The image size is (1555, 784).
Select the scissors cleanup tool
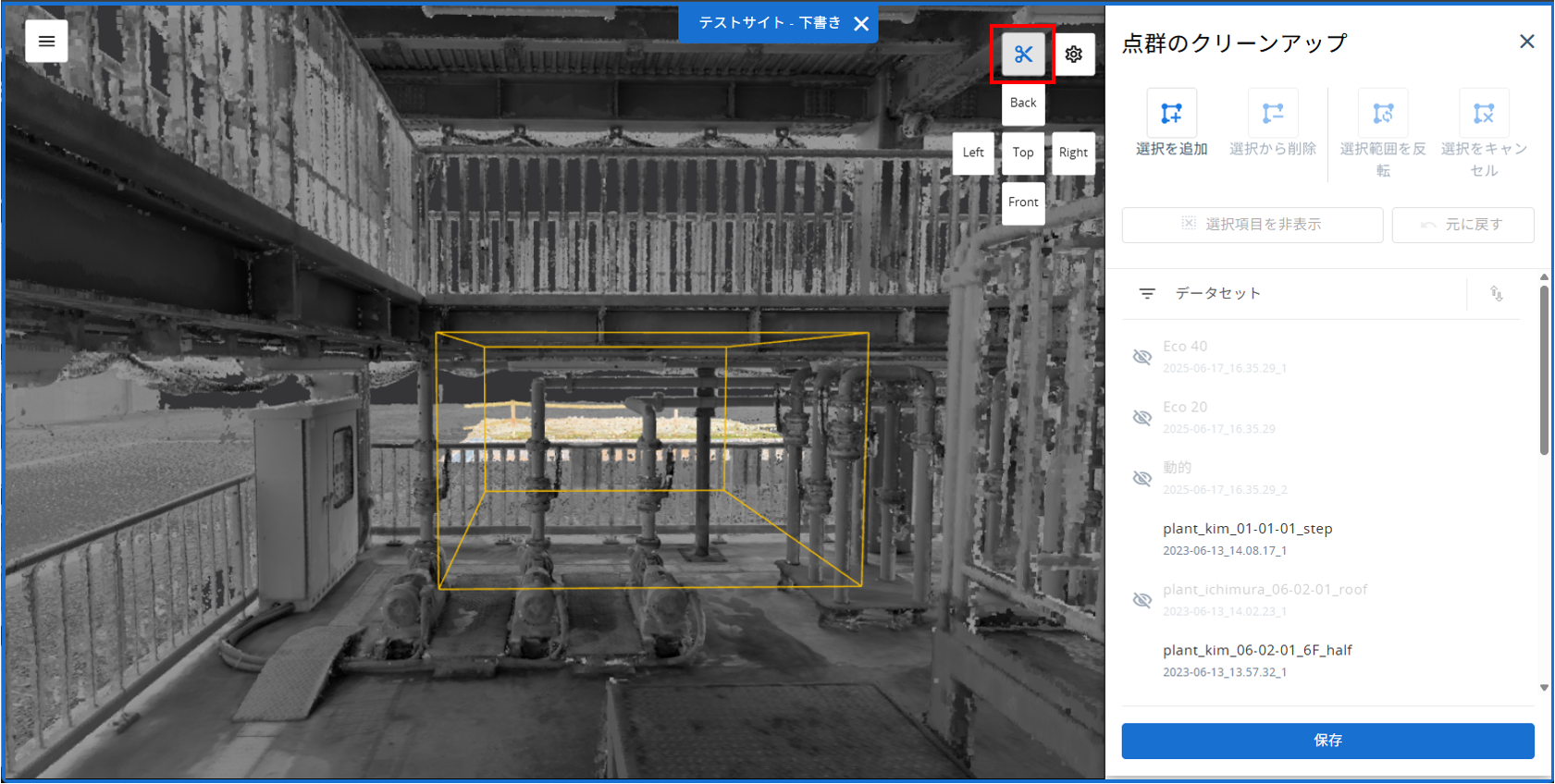pyautogui.click(x=1023, y=55)
